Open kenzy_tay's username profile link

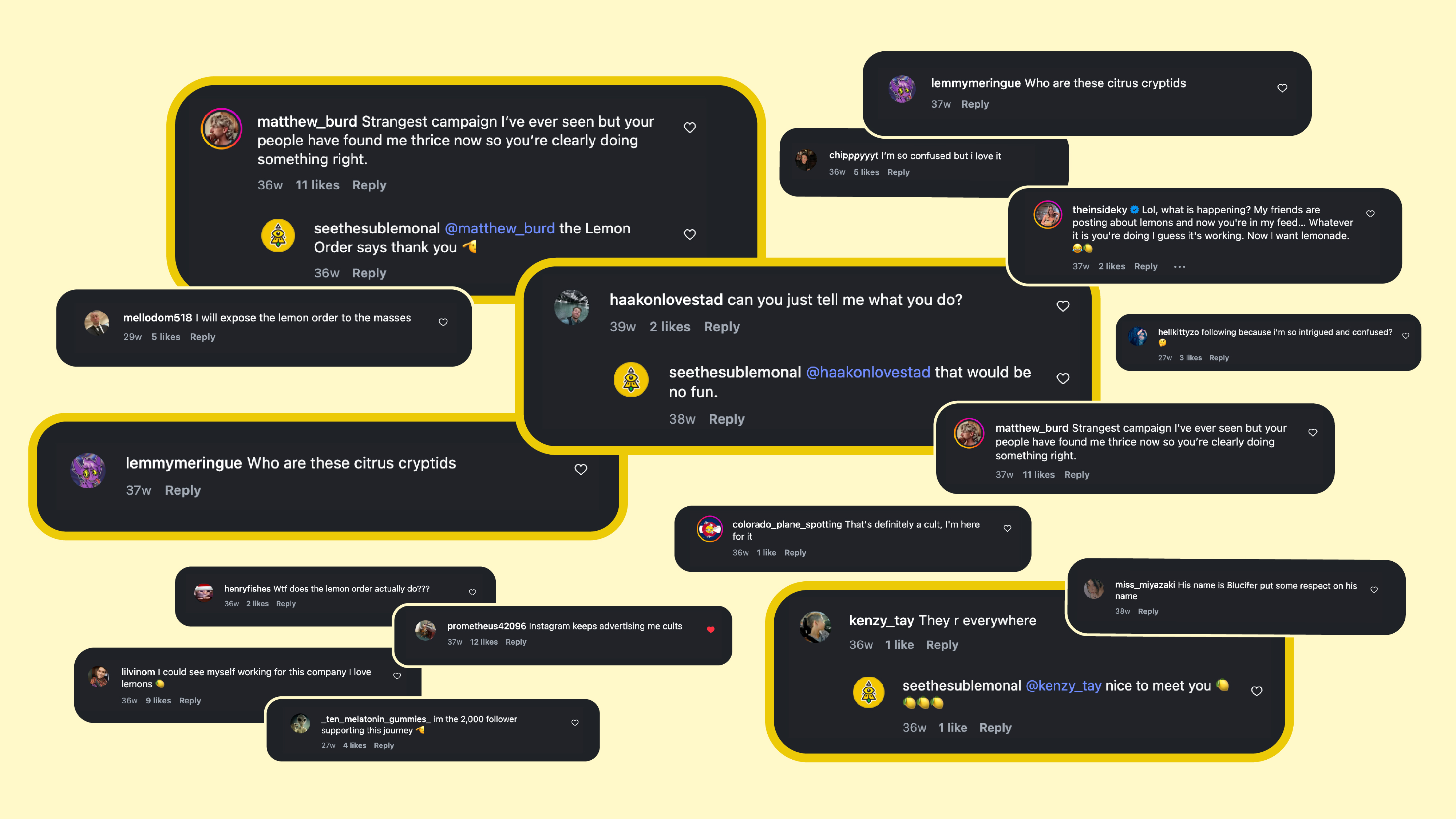click(881, 620)
